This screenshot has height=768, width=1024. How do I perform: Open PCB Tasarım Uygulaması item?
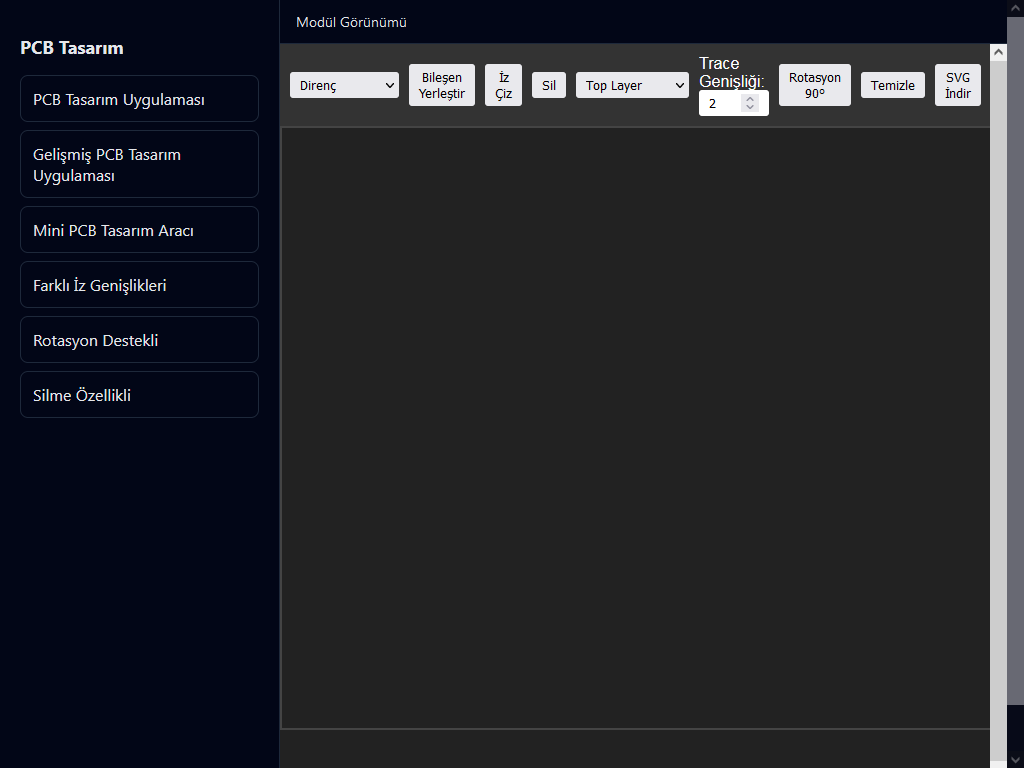coord(139,99)
